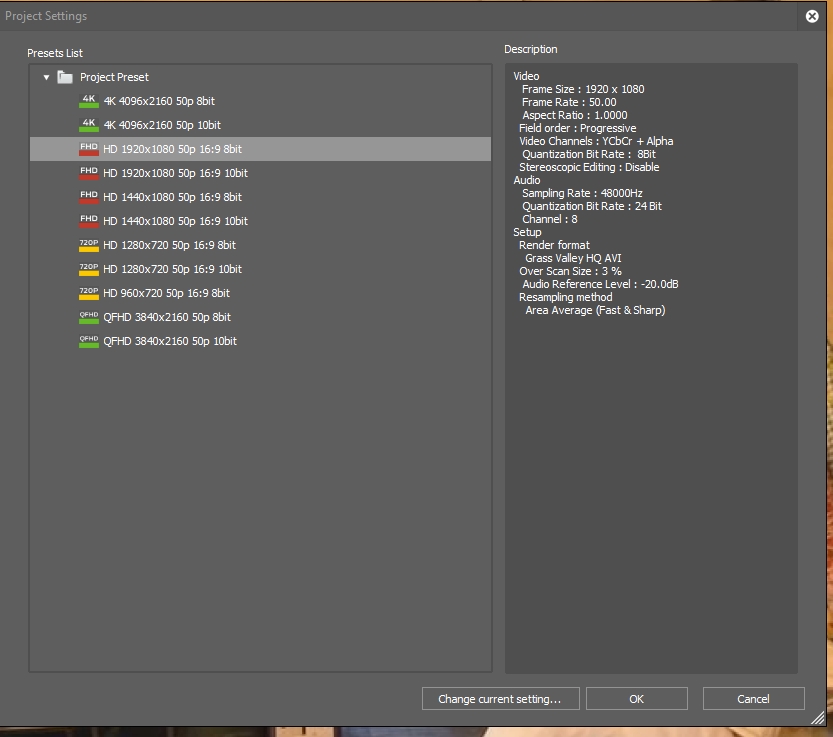Click the 'Frame Size : 1920 x 1080' text

point(583,89)
